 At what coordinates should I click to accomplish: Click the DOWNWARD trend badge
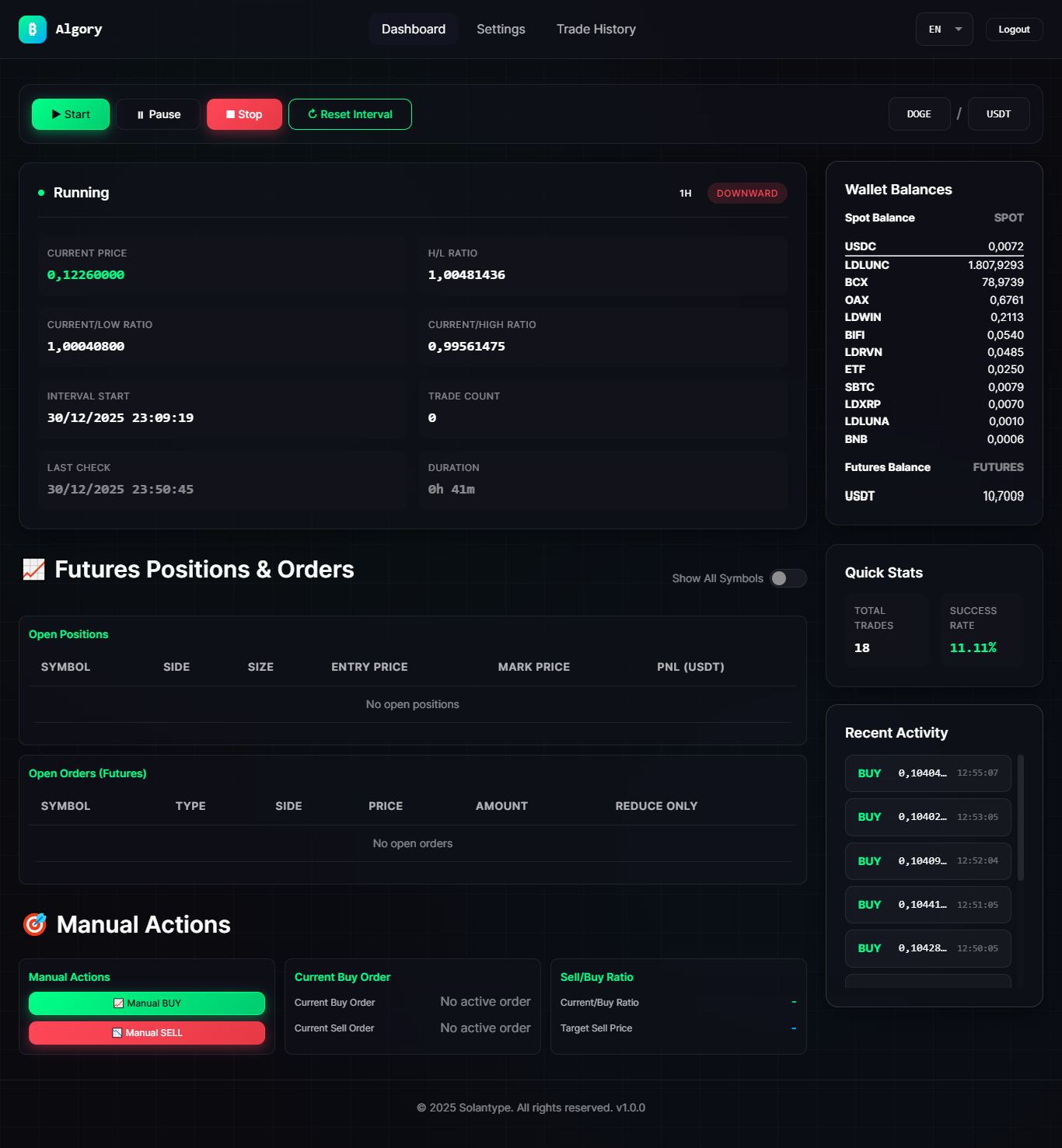[746, 194]
